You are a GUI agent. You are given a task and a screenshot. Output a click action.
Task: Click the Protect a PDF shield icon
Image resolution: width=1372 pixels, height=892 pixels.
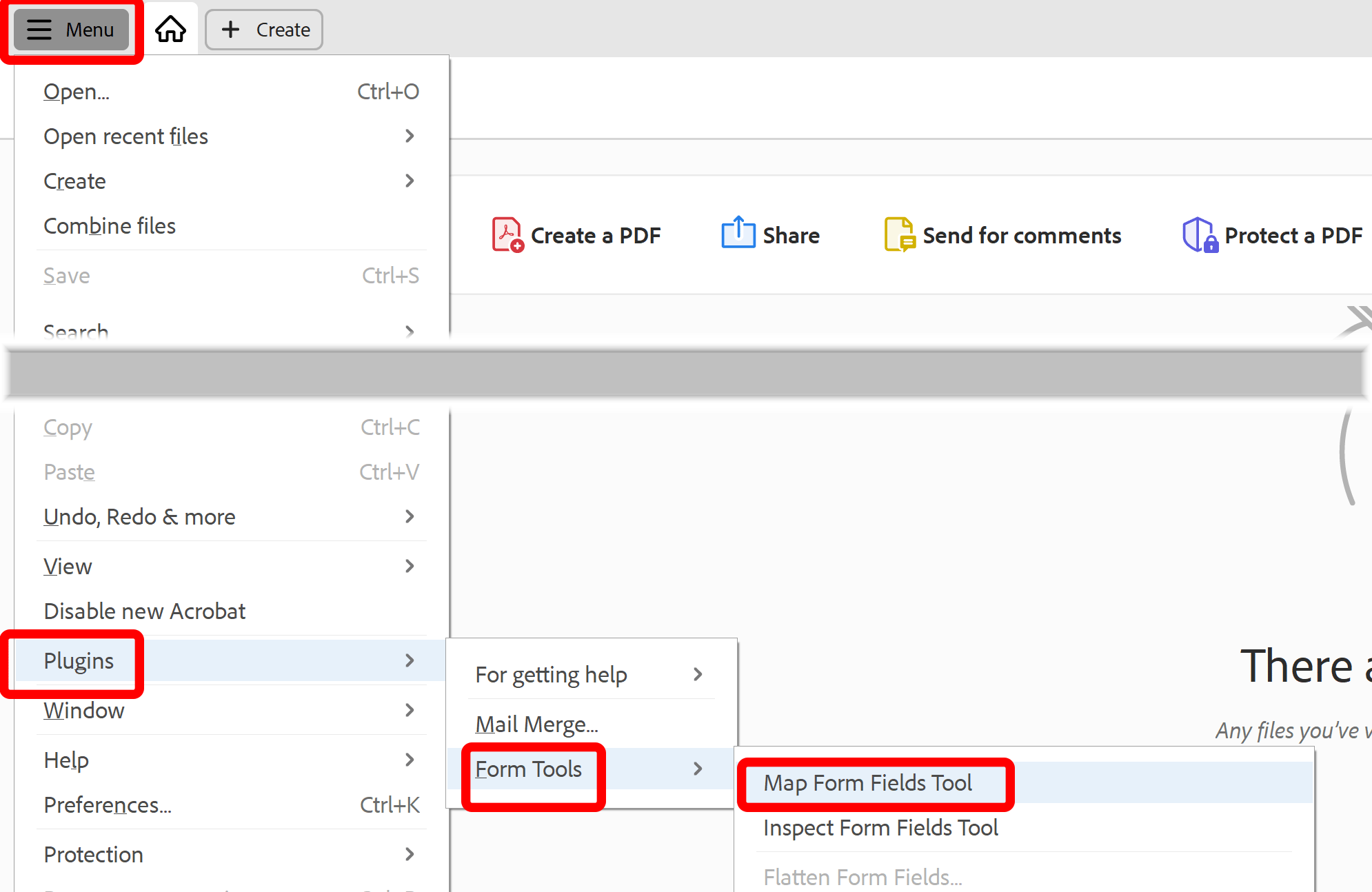tap(1200, 235)
